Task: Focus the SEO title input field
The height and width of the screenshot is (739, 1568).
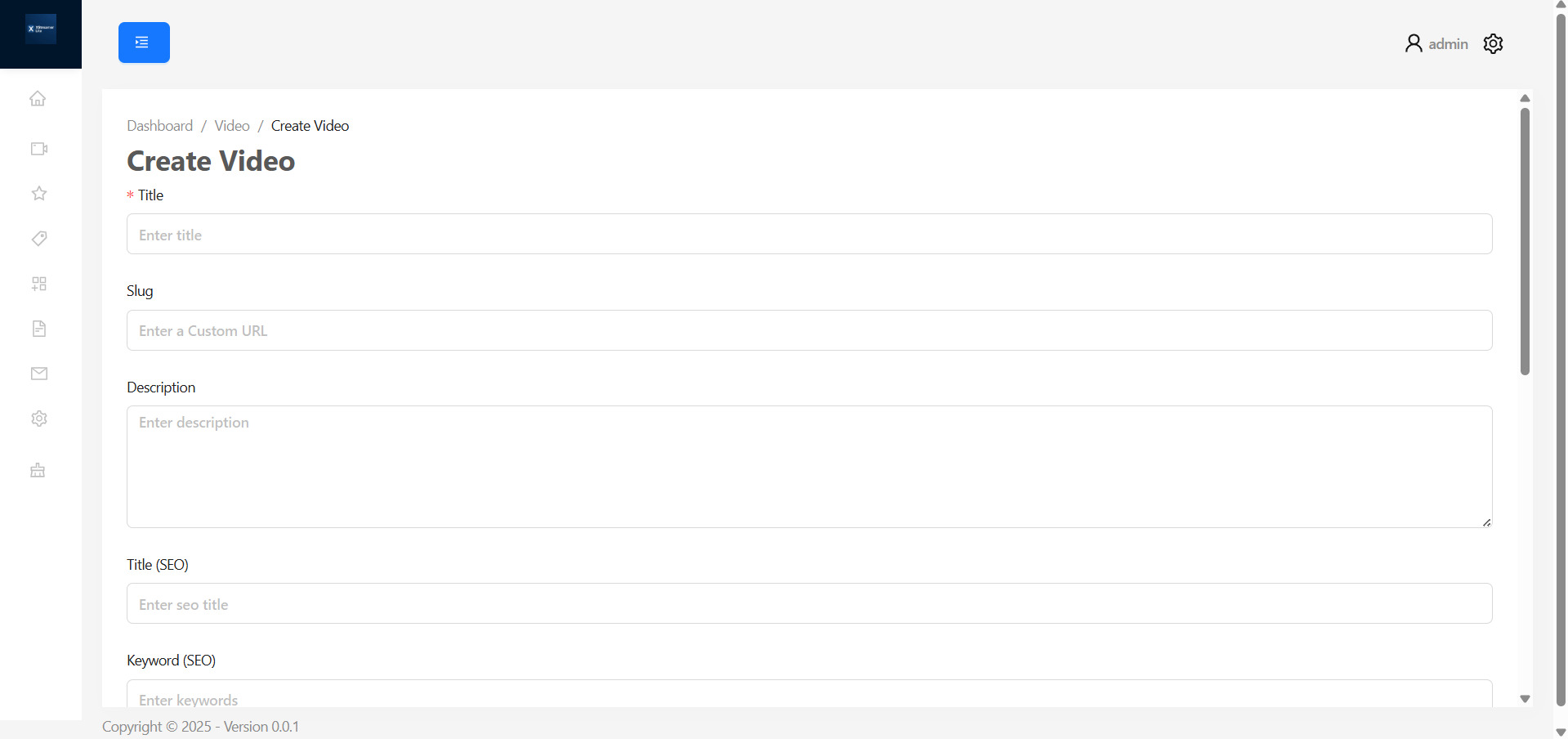Action: [809, 603]
